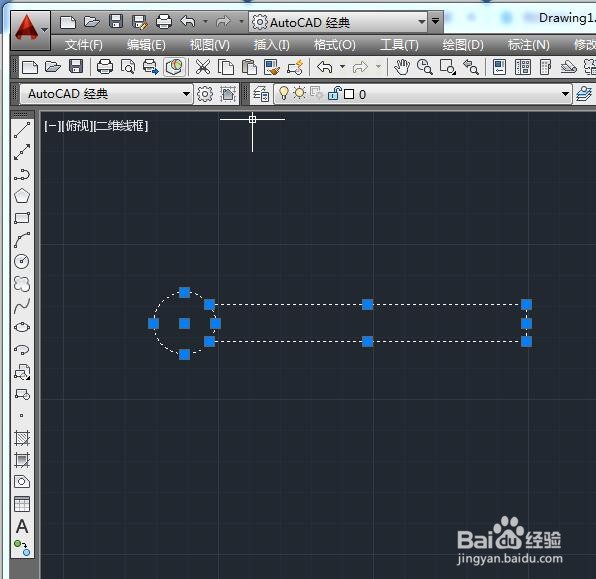The width and height of the screenshot is (596, 579).
Task: Click Make Object's Layer Current icon
Action: [584, 94]
